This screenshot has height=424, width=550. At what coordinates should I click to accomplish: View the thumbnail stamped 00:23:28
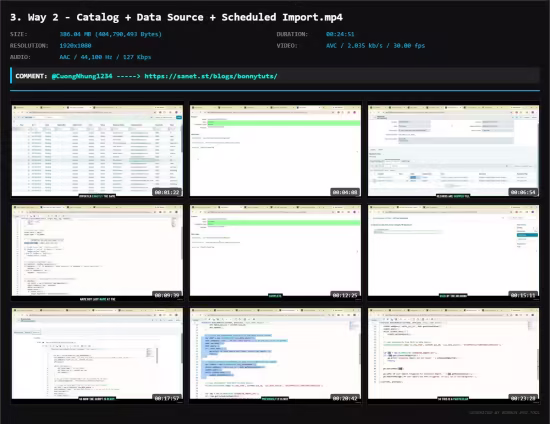click(454, 355)
